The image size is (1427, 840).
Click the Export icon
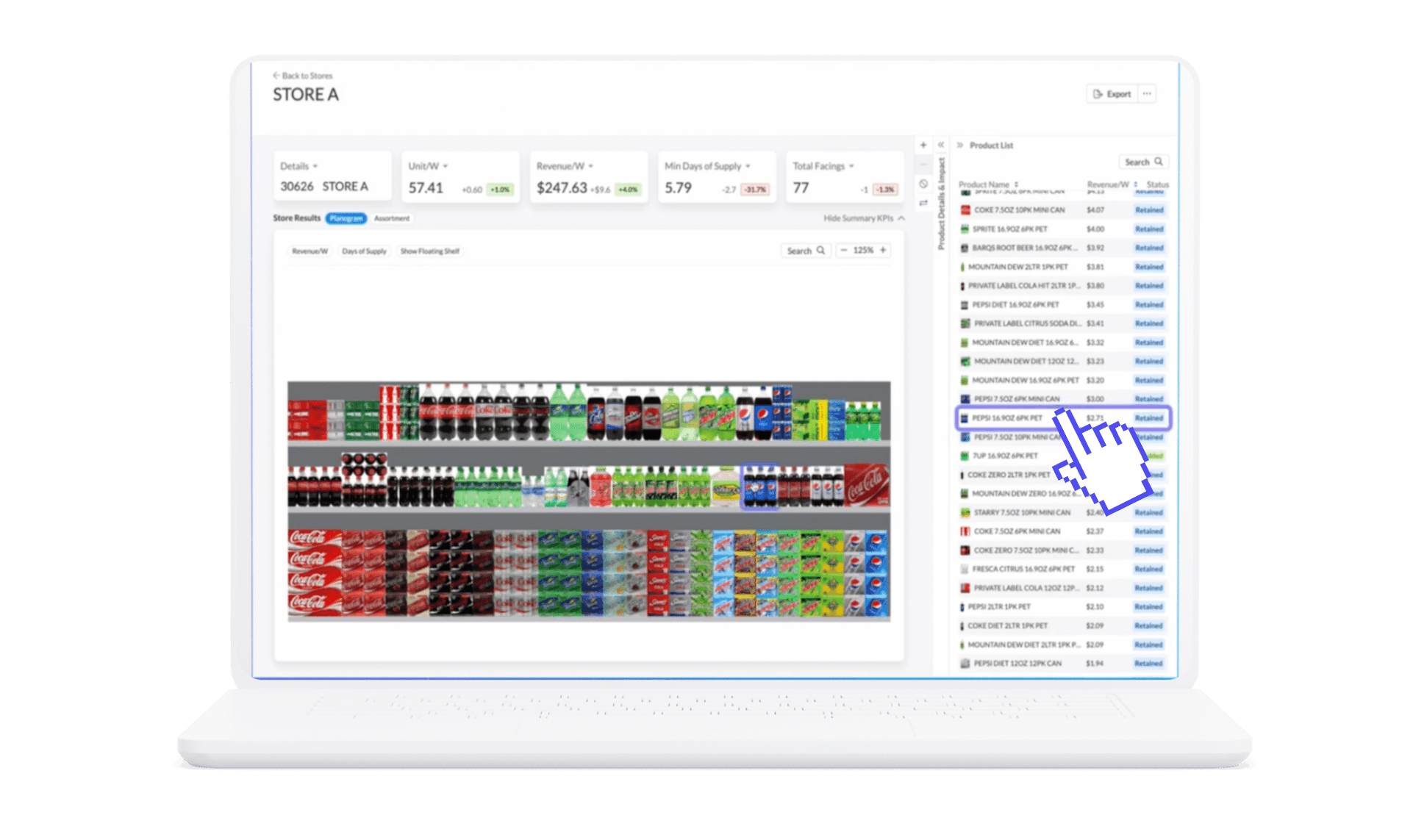[x=1100, y=95]
